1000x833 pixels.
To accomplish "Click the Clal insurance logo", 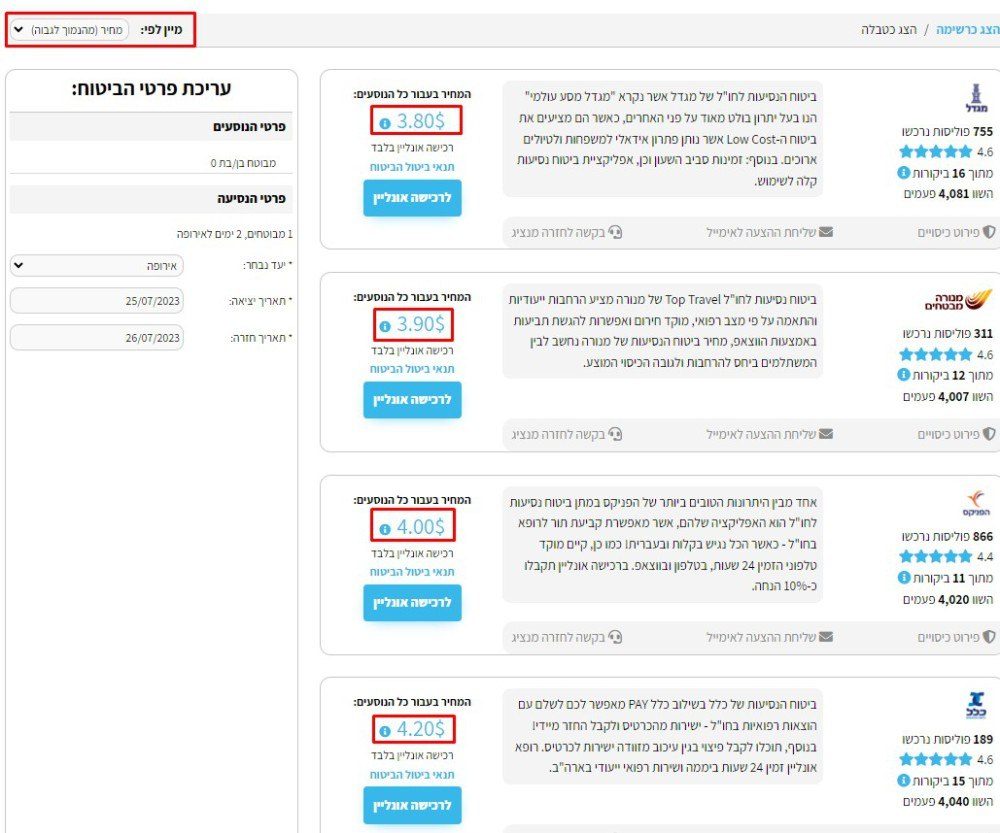I will [x=977, y=706].
